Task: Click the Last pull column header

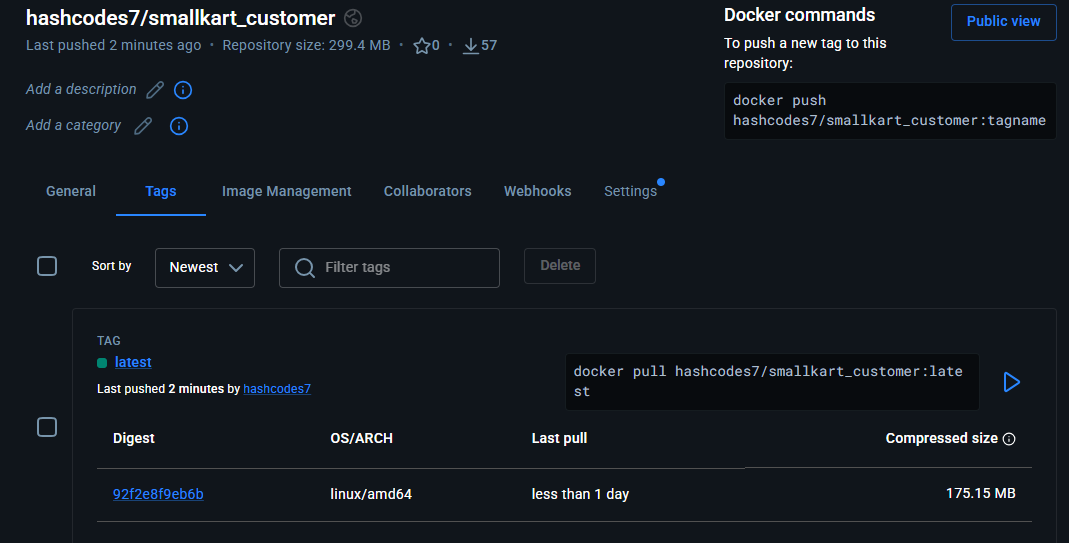Action: [559, 439]
